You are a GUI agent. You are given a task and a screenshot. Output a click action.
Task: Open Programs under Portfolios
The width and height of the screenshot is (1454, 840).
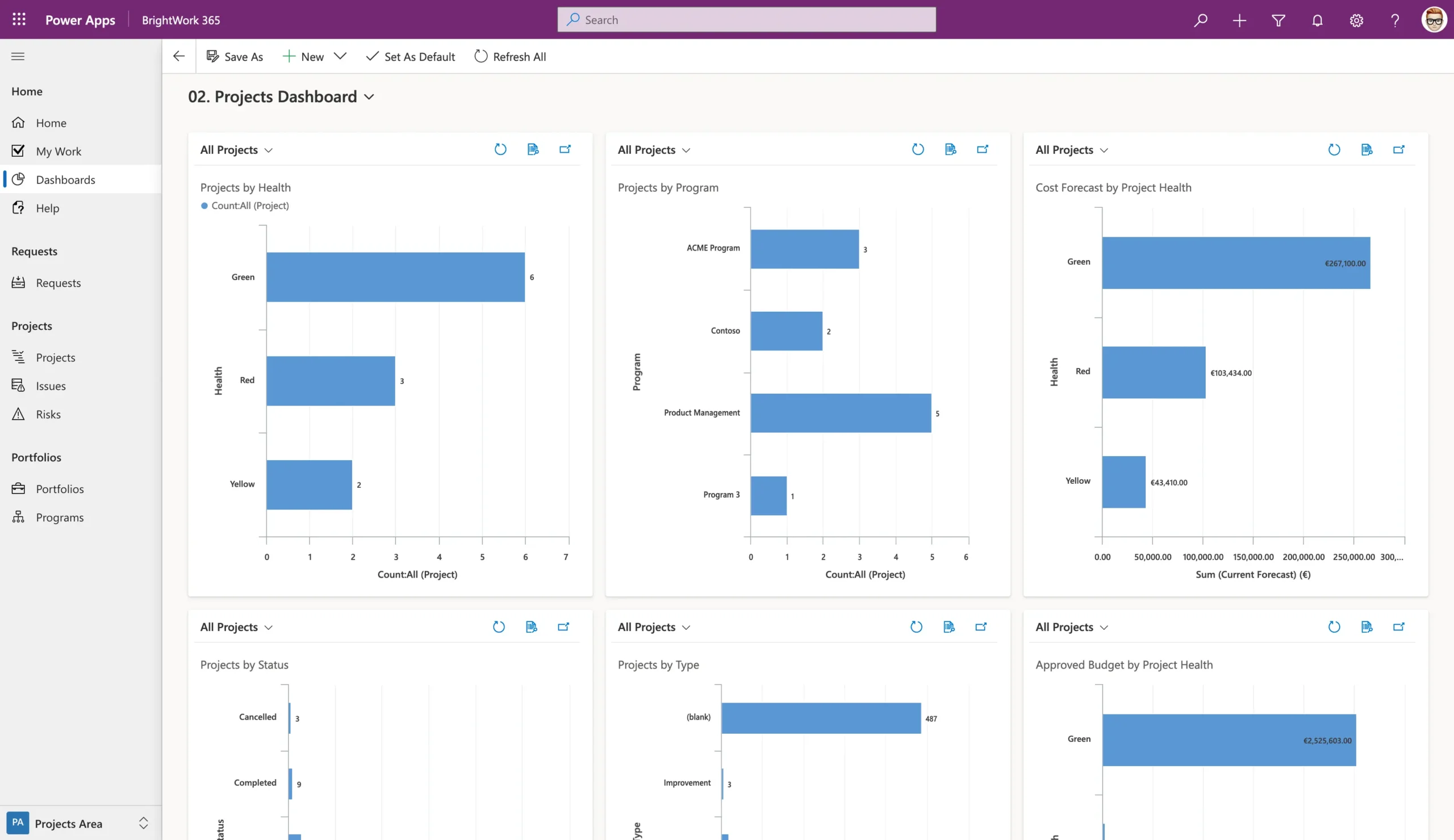click(60, 517)
